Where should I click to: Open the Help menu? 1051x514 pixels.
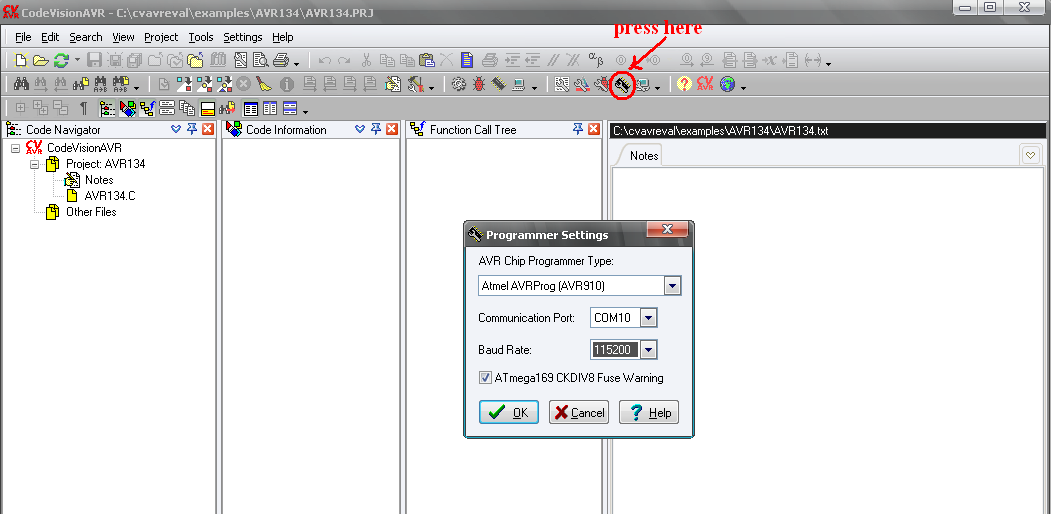tap(283, 37)
